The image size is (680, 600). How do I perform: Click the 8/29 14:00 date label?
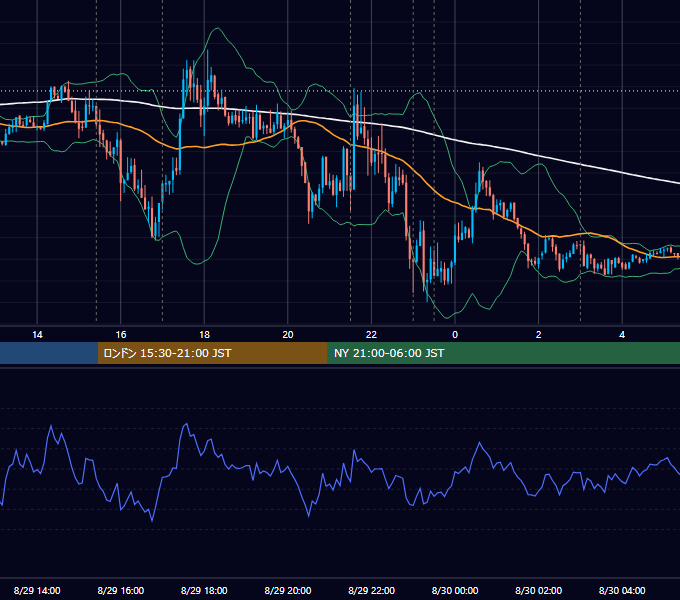37,590
